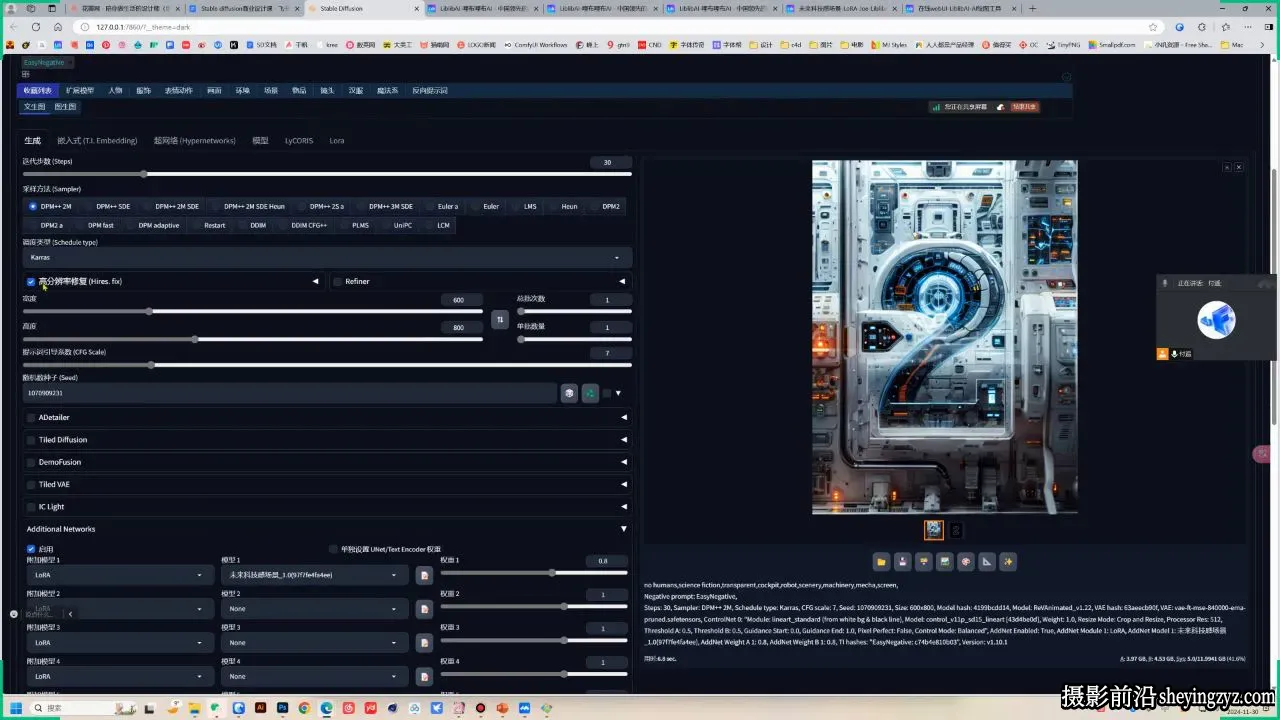Enable the Refiner checkbox
This screenshot has height=720, width=1280.
click(x=337, y=282)
